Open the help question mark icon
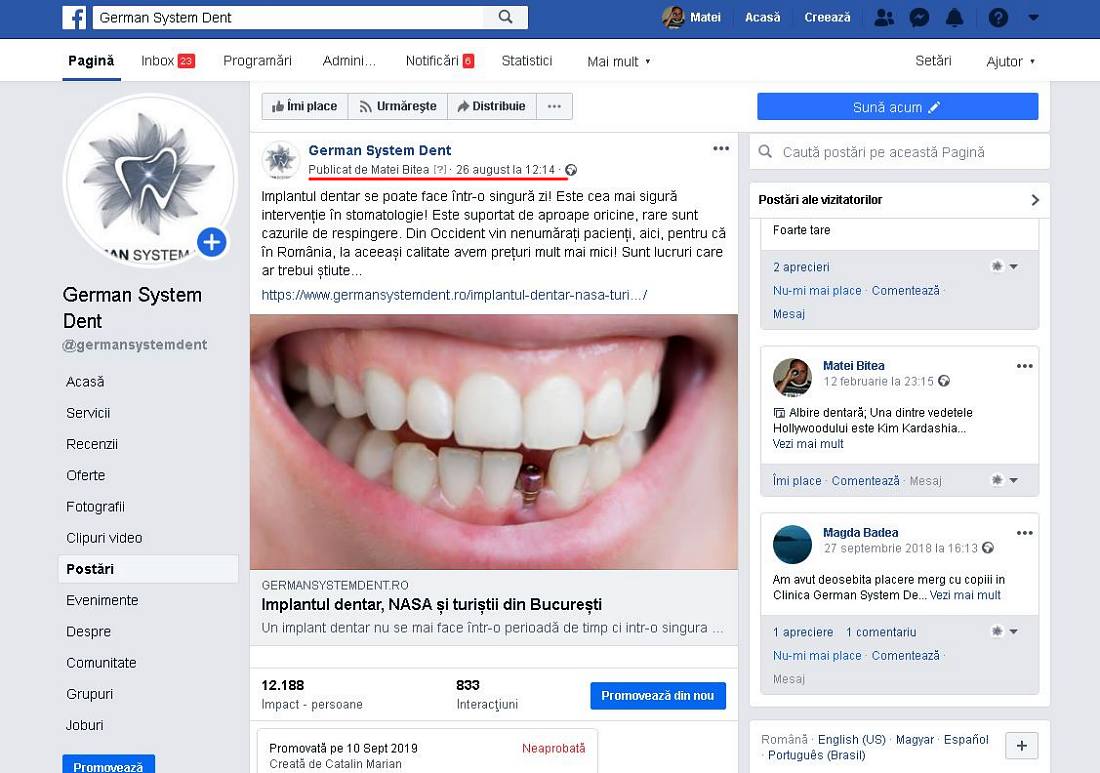 (998, 17)
